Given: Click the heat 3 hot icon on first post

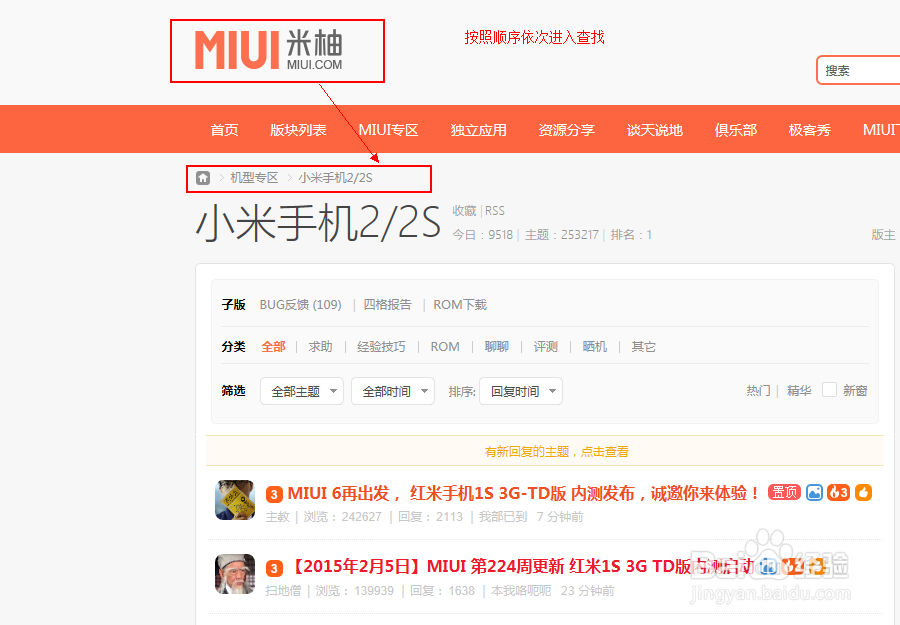Looking at the screenshot, I should click(838, 492).
